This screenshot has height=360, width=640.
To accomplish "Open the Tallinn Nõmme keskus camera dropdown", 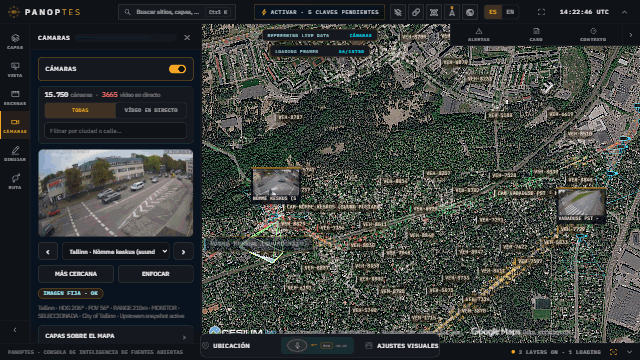I will pyautogui.click(x=116, y=252).
